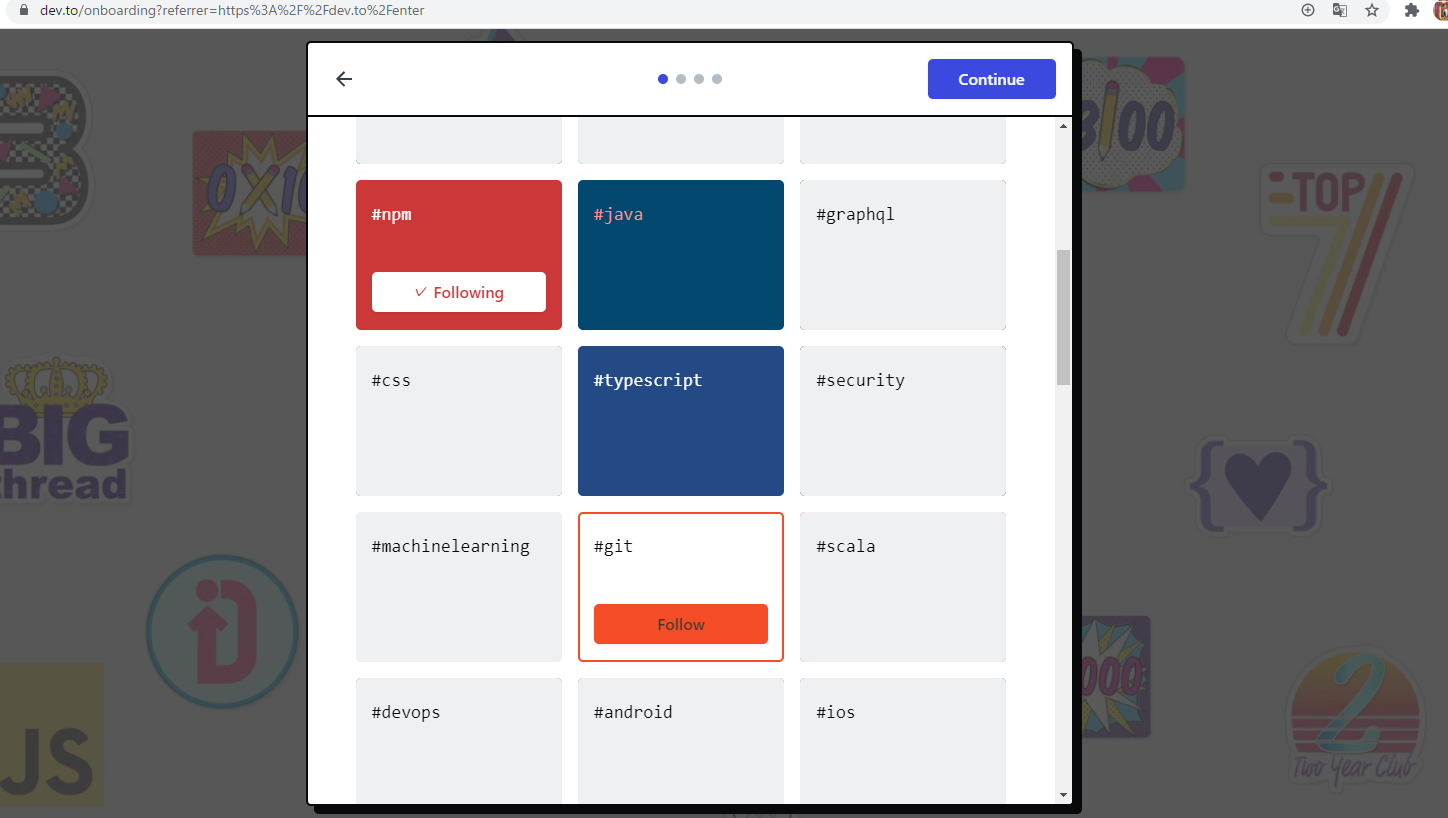View site information via the lock icon
Screen dimensions: 1448x818
[25, 10]
